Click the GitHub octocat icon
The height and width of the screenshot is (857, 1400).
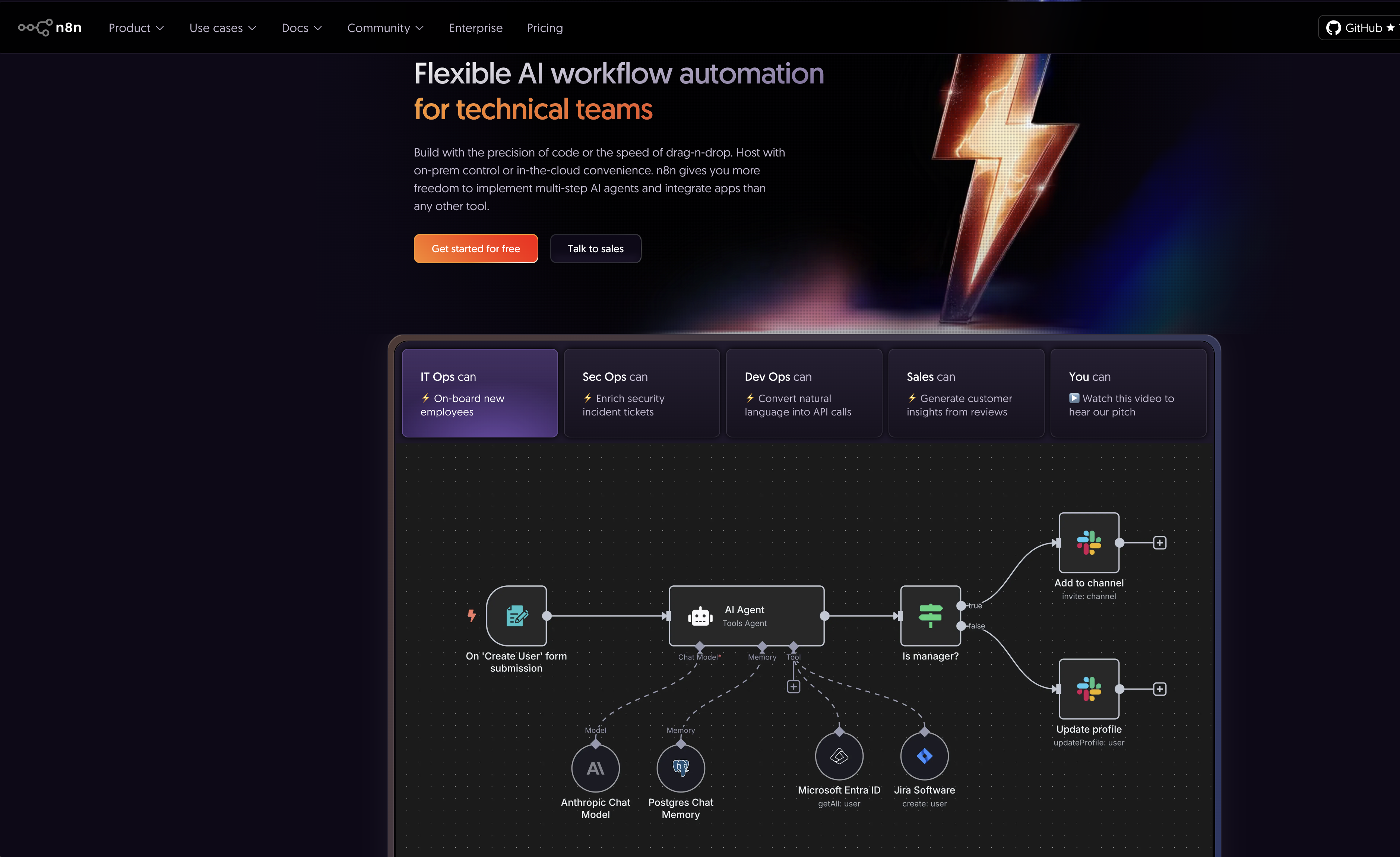(x=1333, y=28)
